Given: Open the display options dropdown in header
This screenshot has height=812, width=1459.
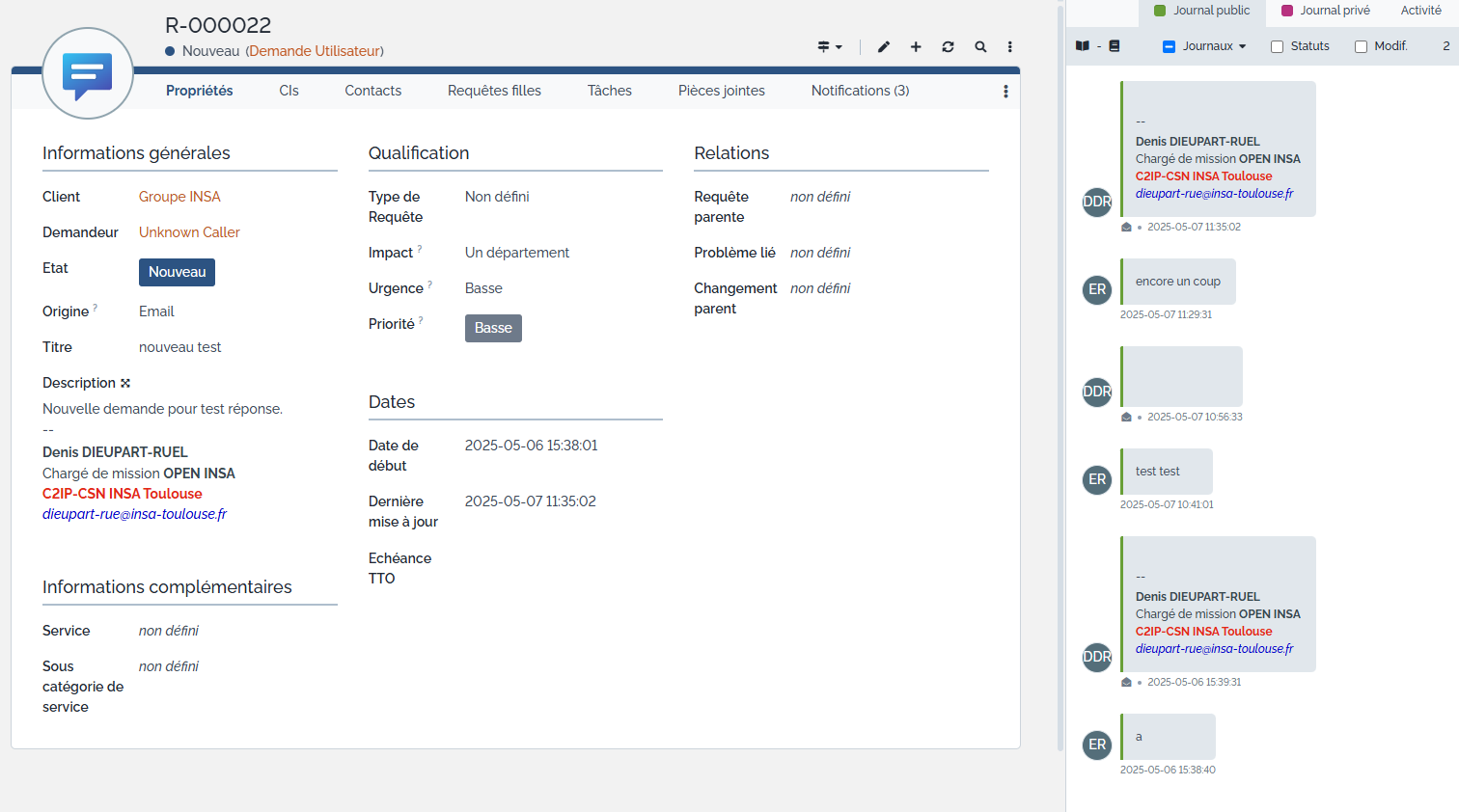Looking at the screenshot, I should (x=829, y=46).
